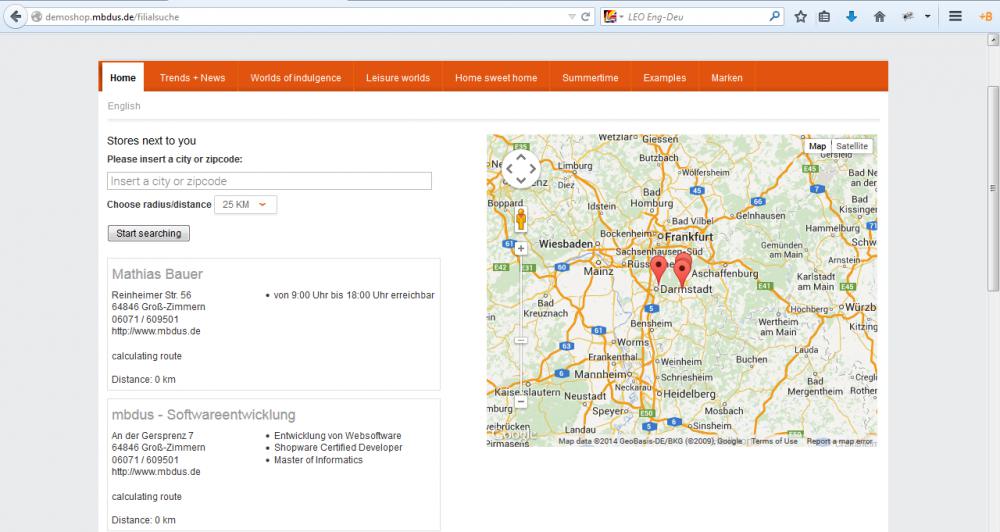Screen dimensions: 1000x532
Task: Open the downloads arrow icon
Action: click(851, 17)
